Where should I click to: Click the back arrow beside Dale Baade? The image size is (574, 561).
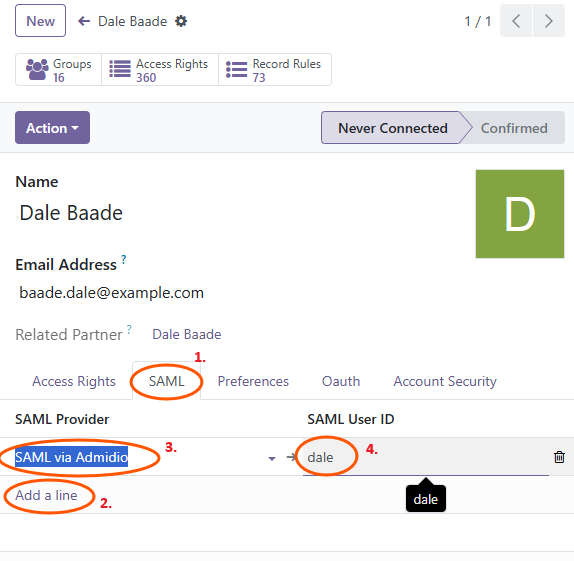84,21
